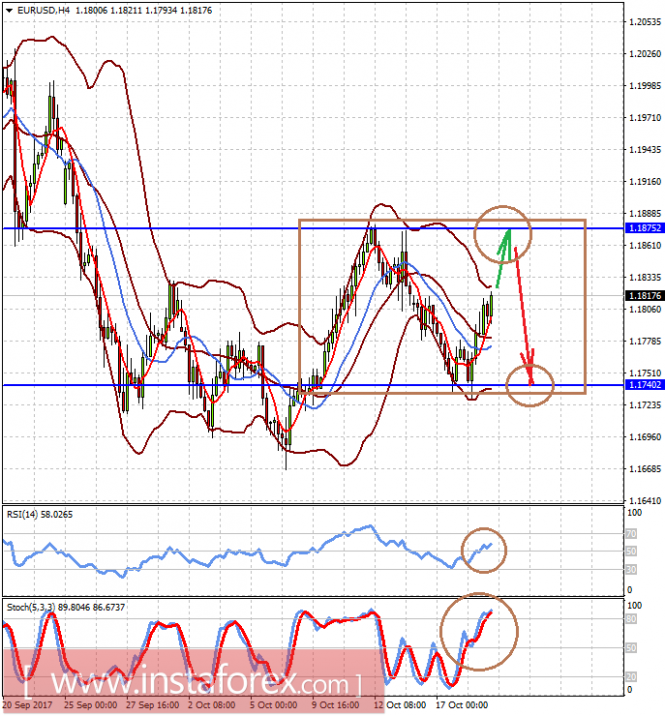
Task: Open the Stoch(5,3,3) indicator label
Action: click(x=65, y=607)
